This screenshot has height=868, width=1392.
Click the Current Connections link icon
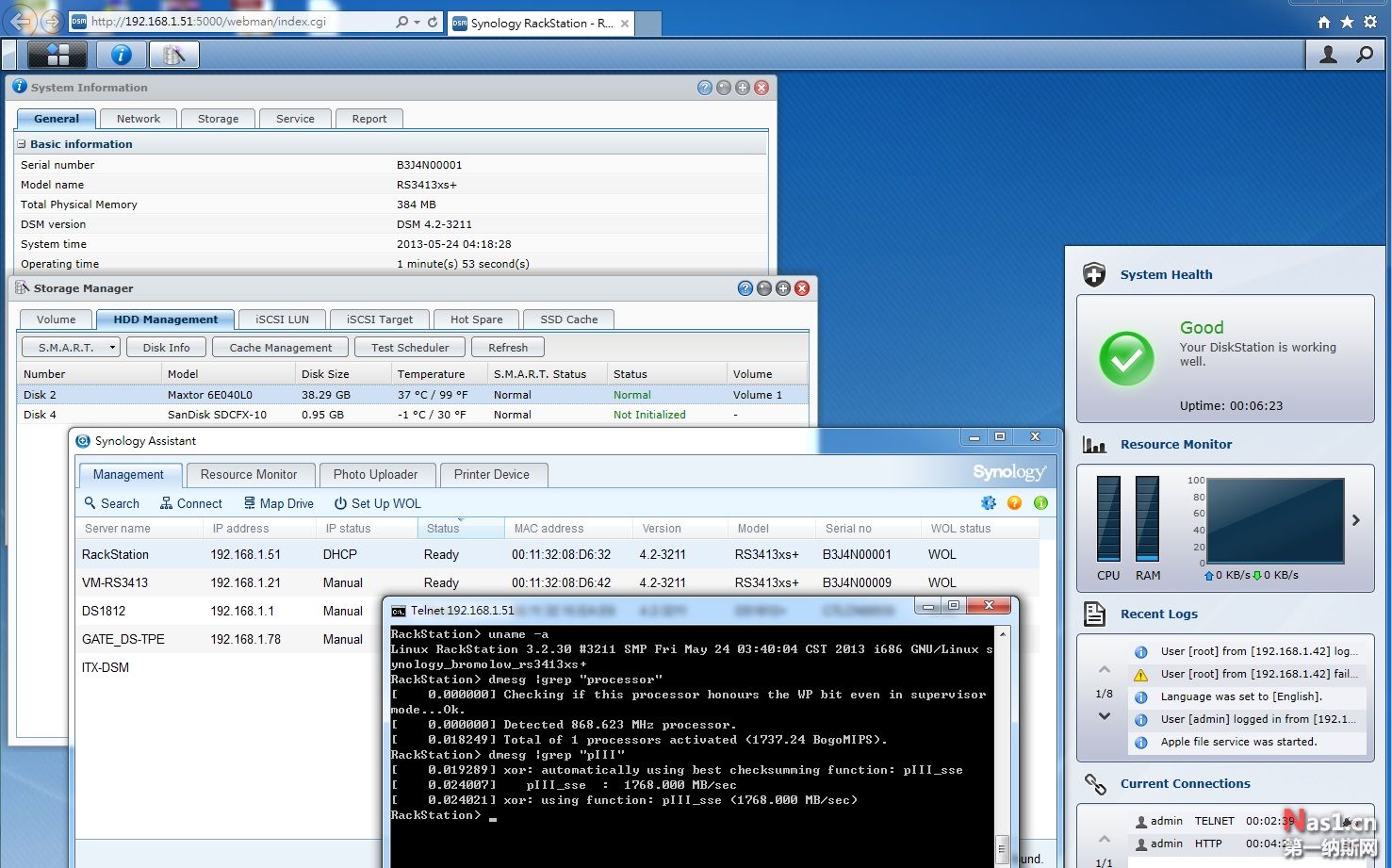click(x=1094, y=783)
